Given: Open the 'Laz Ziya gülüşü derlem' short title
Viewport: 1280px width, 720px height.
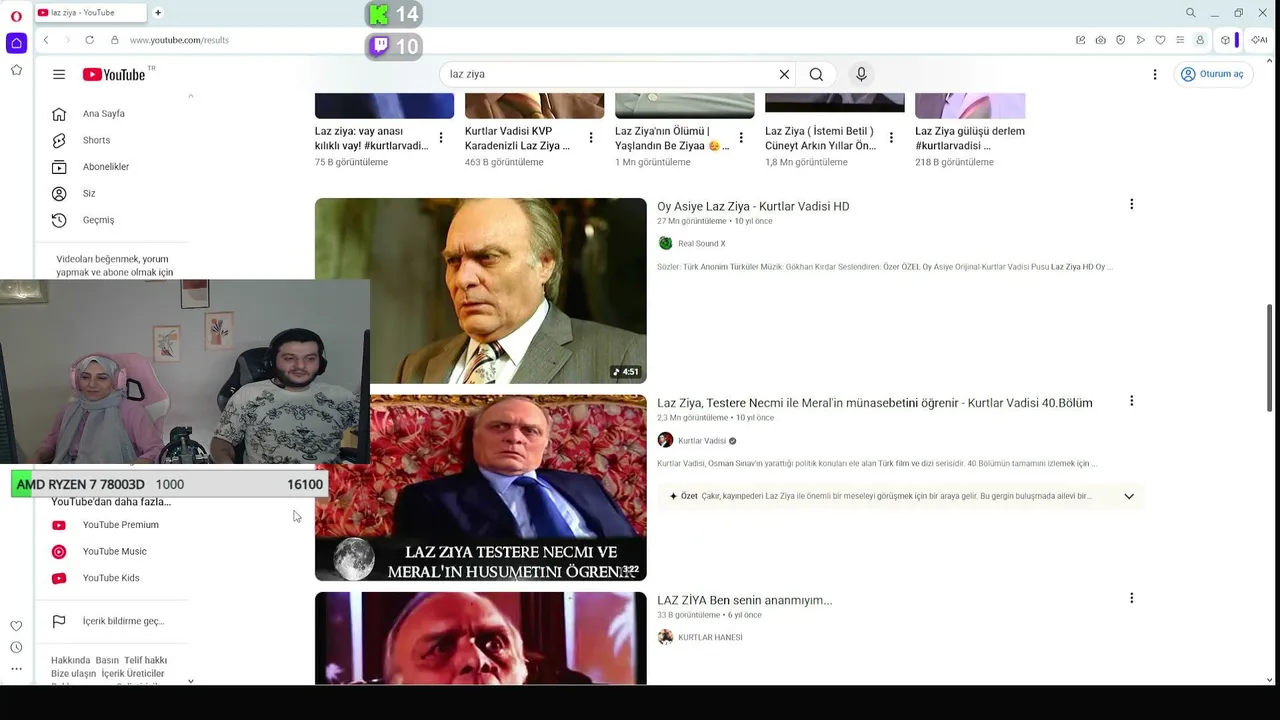Looking at the screenshot, I should click(x=970, y=138).
